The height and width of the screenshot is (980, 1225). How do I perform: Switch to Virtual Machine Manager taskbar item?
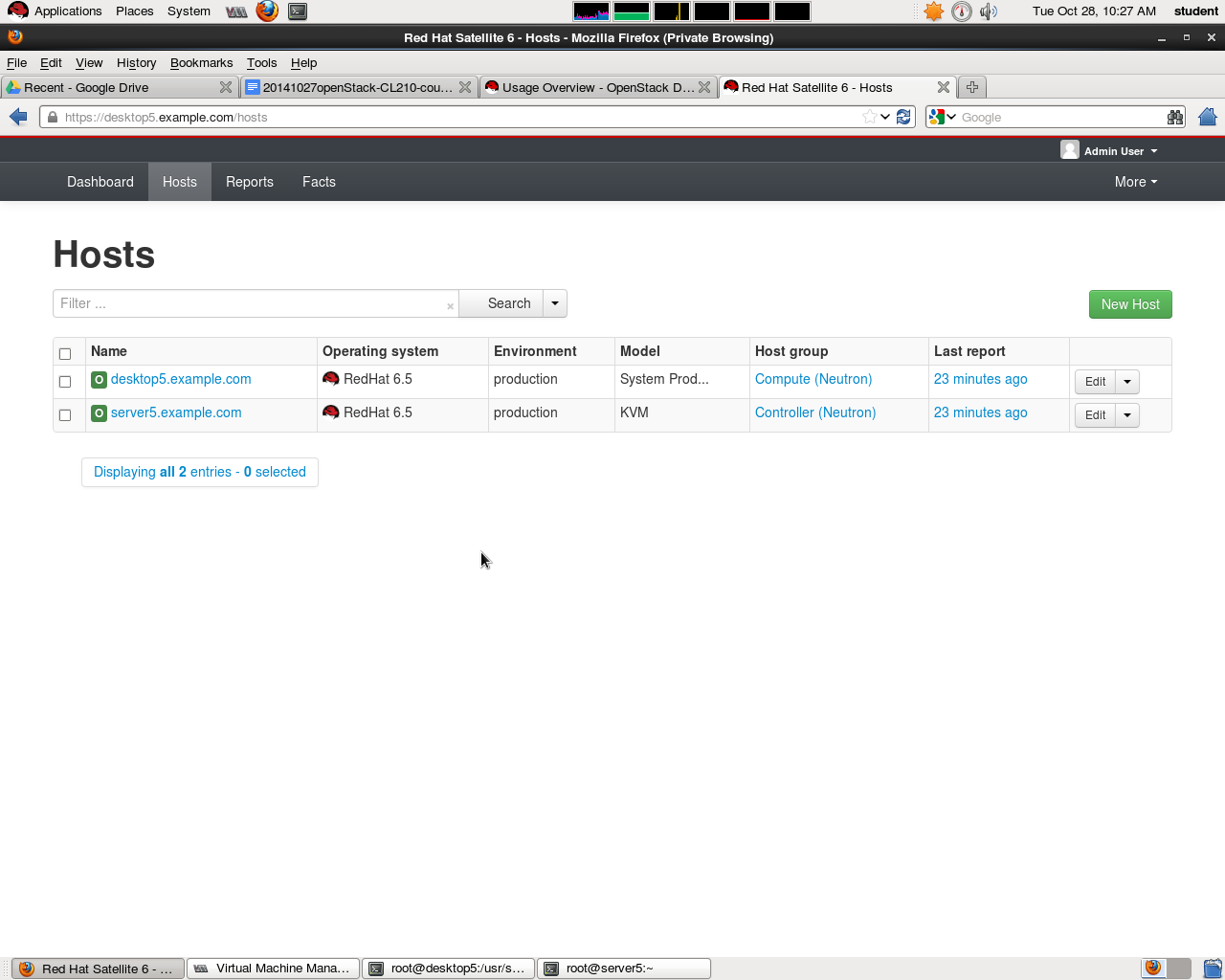273,969
